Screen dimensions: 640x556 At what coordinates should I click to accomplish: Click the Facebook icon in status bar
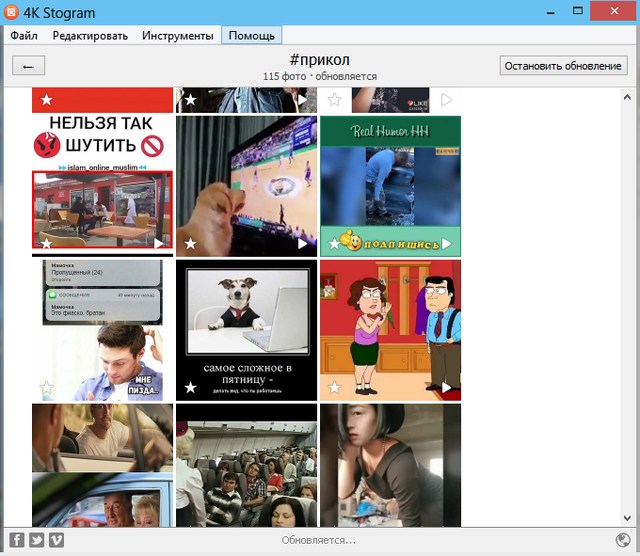(x=17, y=540)
